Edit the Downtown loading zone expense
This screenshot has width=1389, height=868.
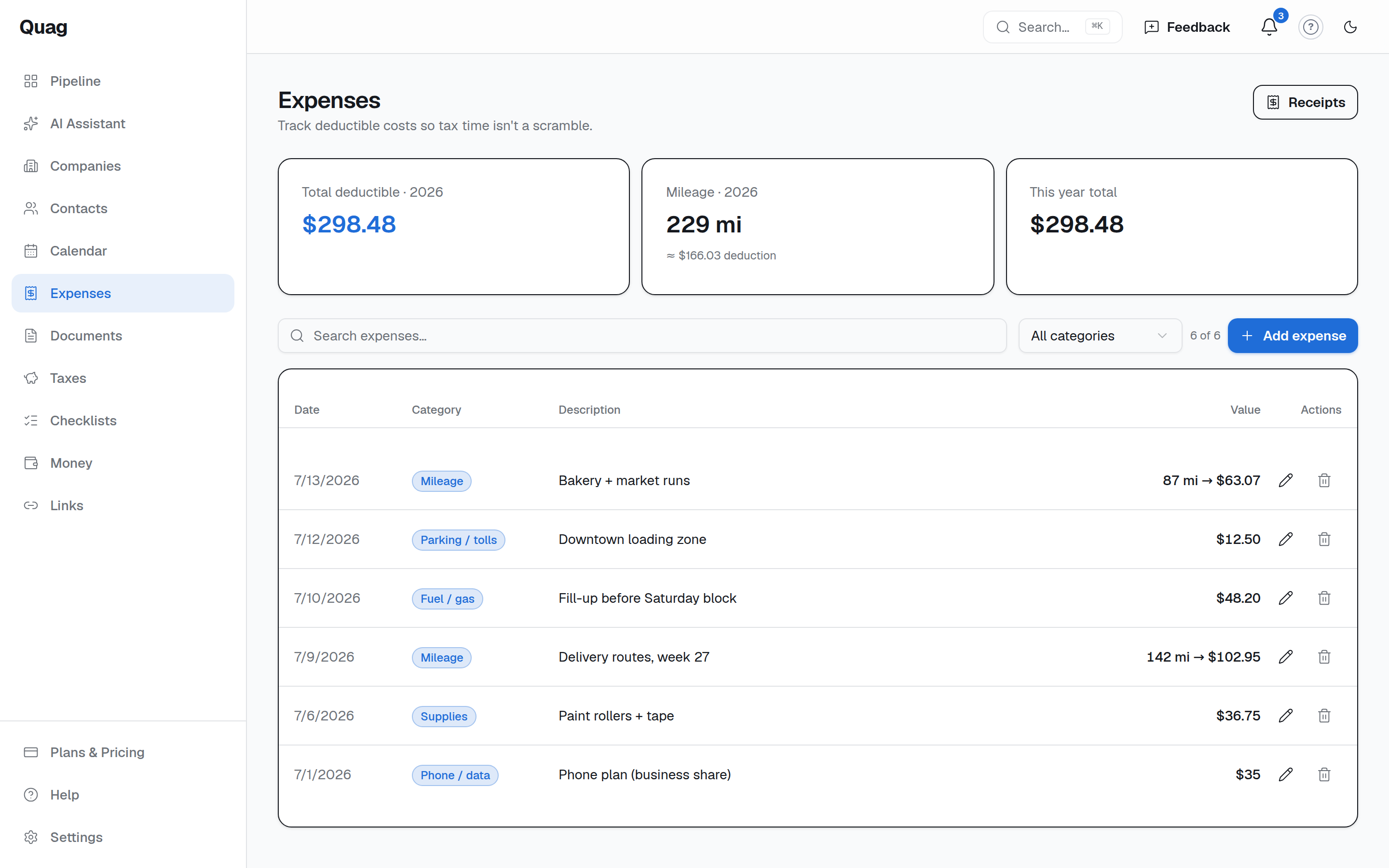coord(1286,539)
